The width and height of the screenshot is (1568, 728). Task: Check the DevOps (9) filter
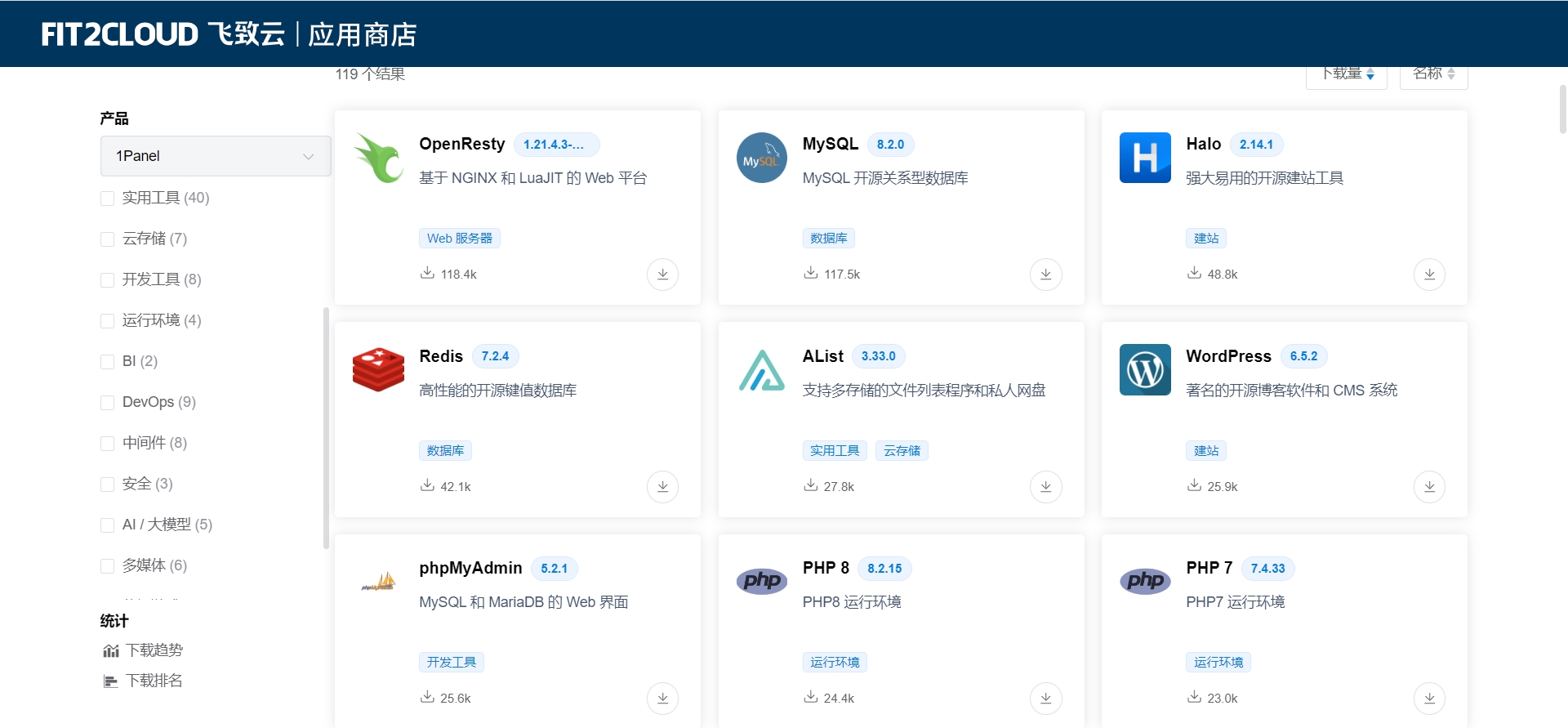pyautogui.click(x=107, y=403)
